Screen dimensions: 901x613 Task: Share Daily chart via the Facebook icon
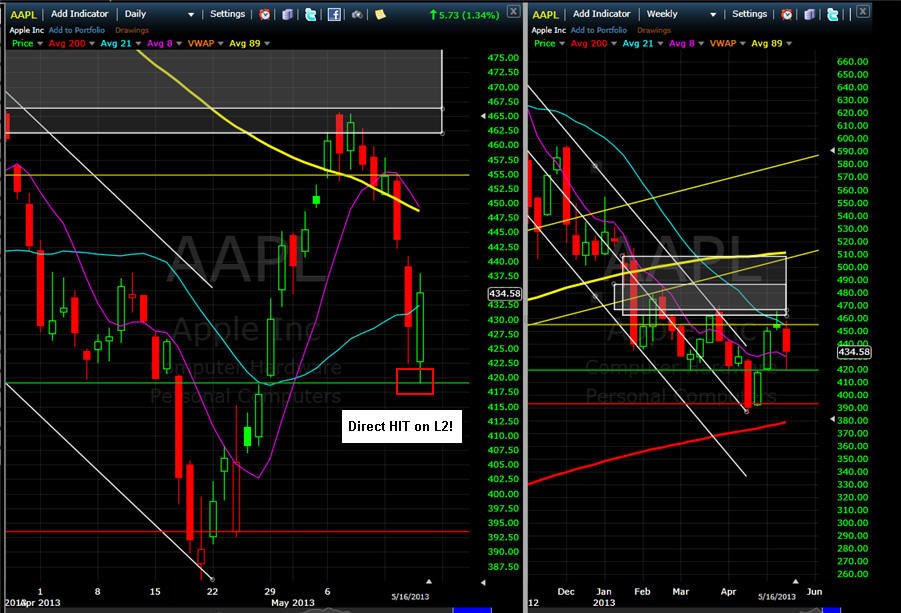point(334,14)
